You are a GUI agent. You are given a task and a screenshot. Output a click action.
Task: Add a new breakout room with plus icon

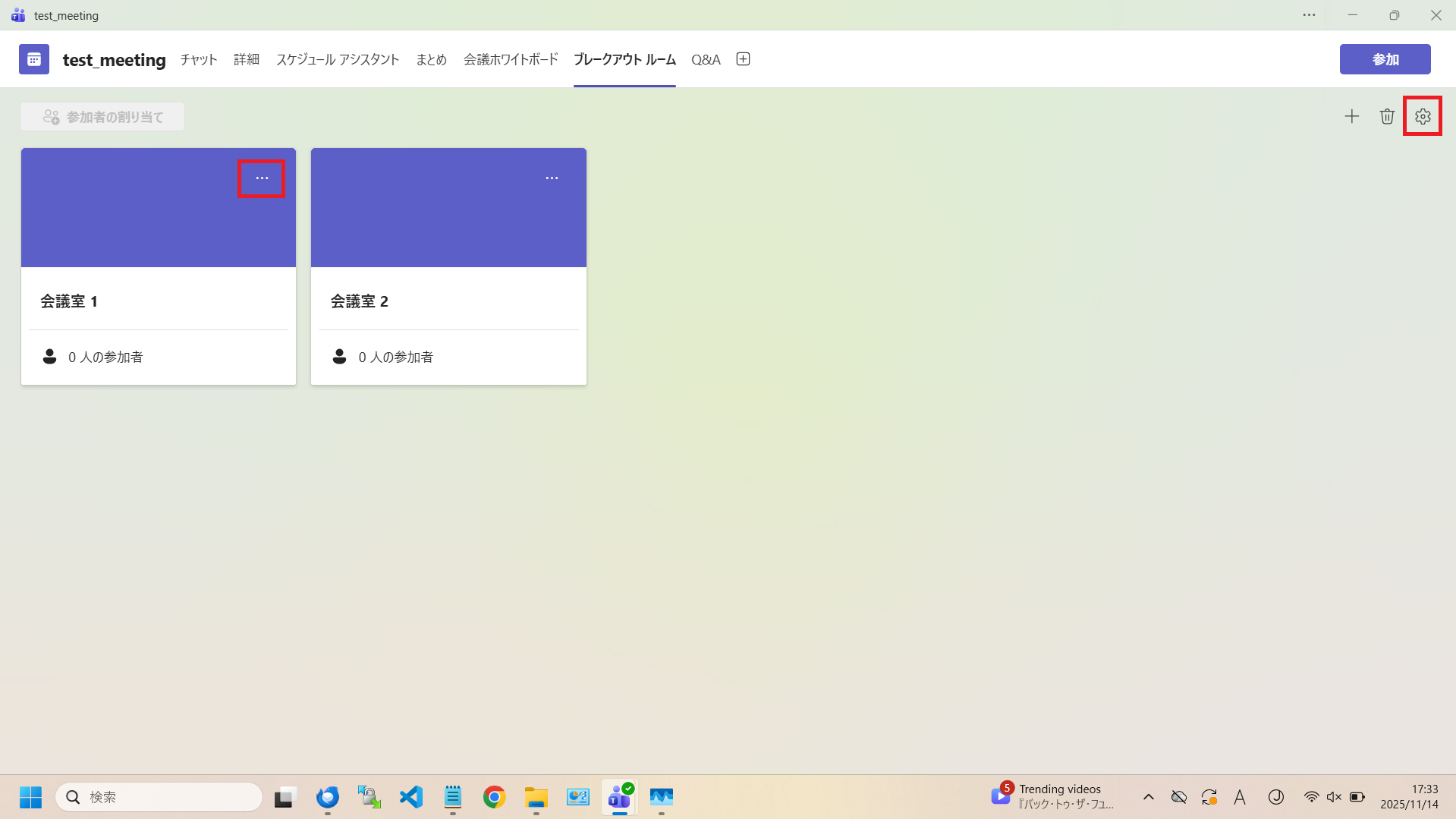tap(1351, 117)
